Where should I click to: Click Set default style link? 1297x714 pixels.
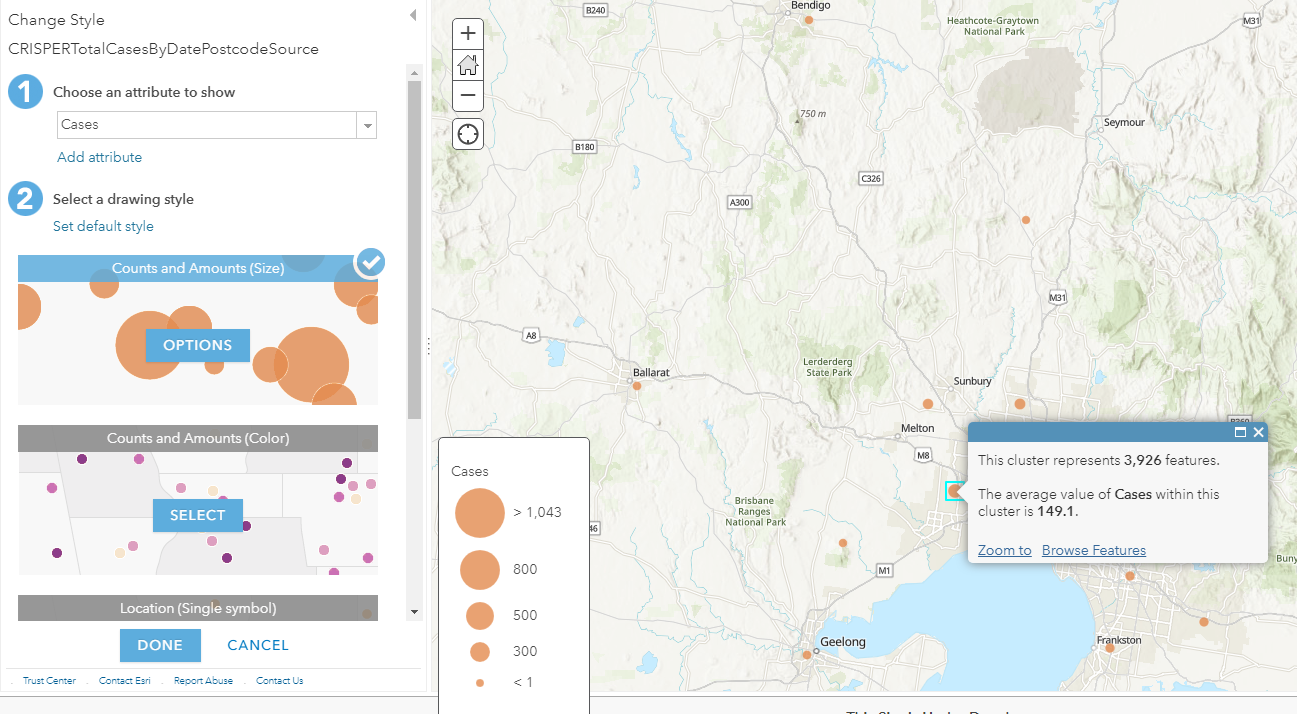tap(103, 226)
